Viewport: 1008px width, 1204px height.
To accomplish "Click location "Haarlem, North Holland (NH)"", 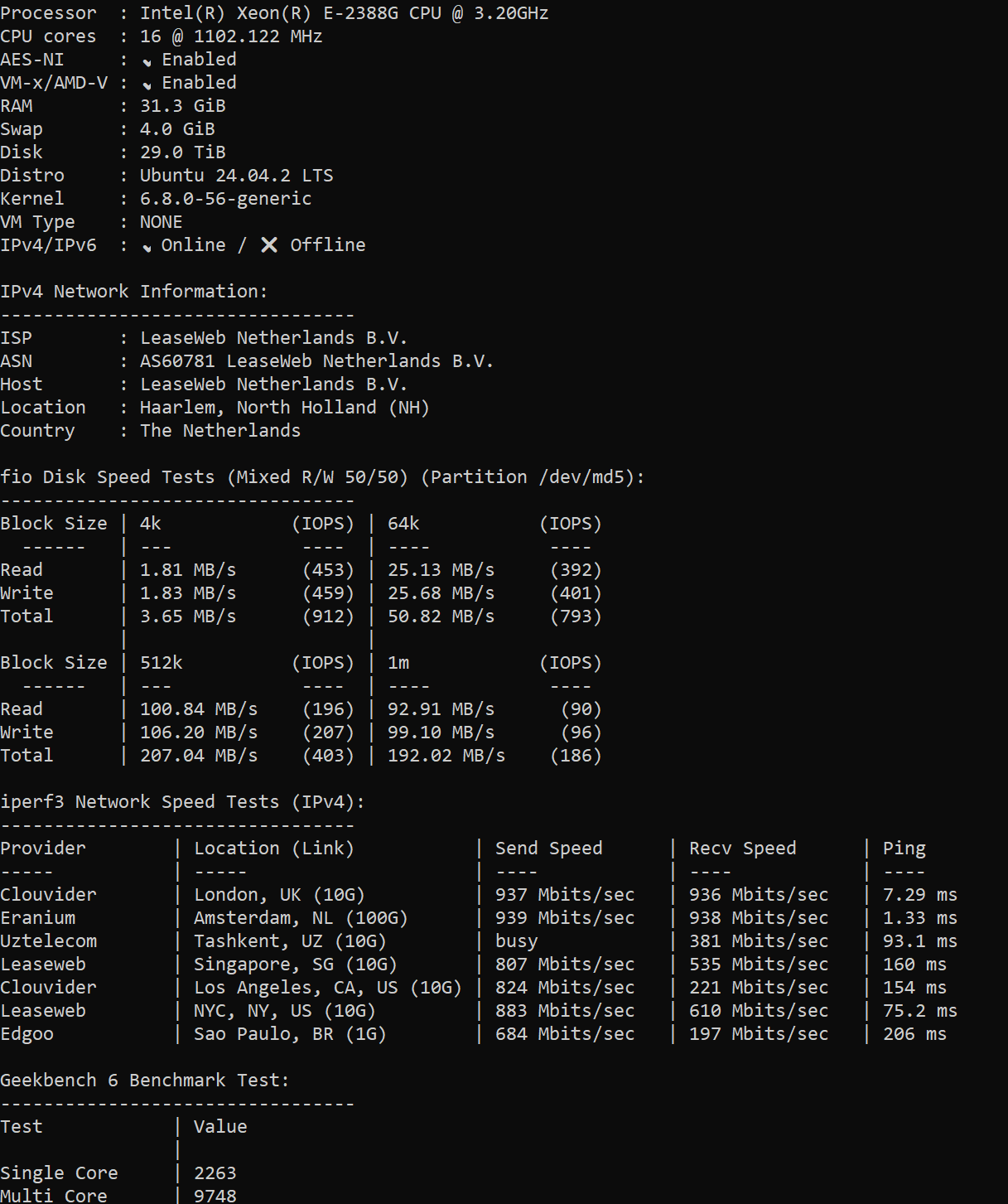I will point(285,408).
